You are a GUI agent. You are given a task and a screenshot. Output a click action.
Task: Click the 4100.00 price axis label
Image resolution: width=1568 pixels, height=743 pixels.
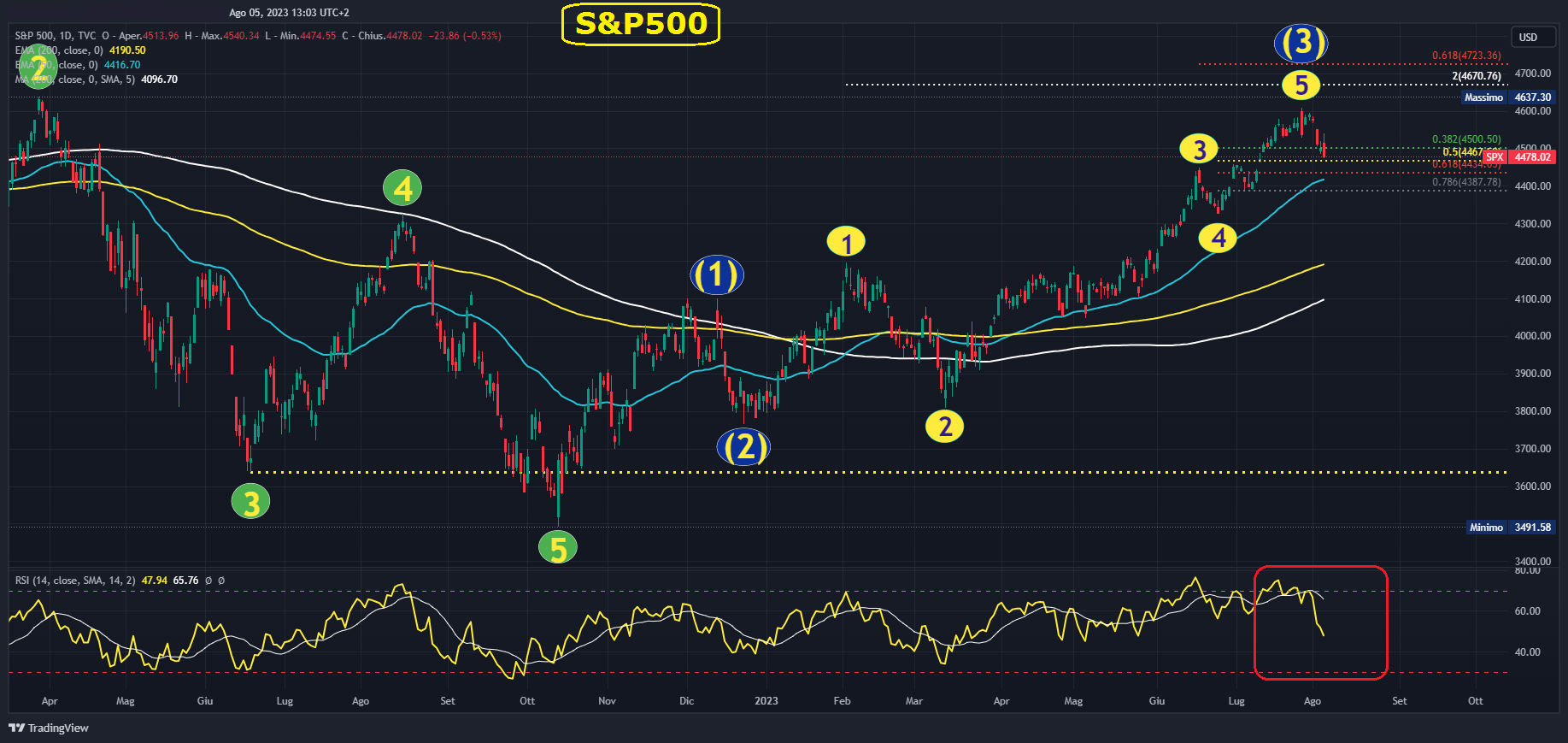coord(1532,299)
